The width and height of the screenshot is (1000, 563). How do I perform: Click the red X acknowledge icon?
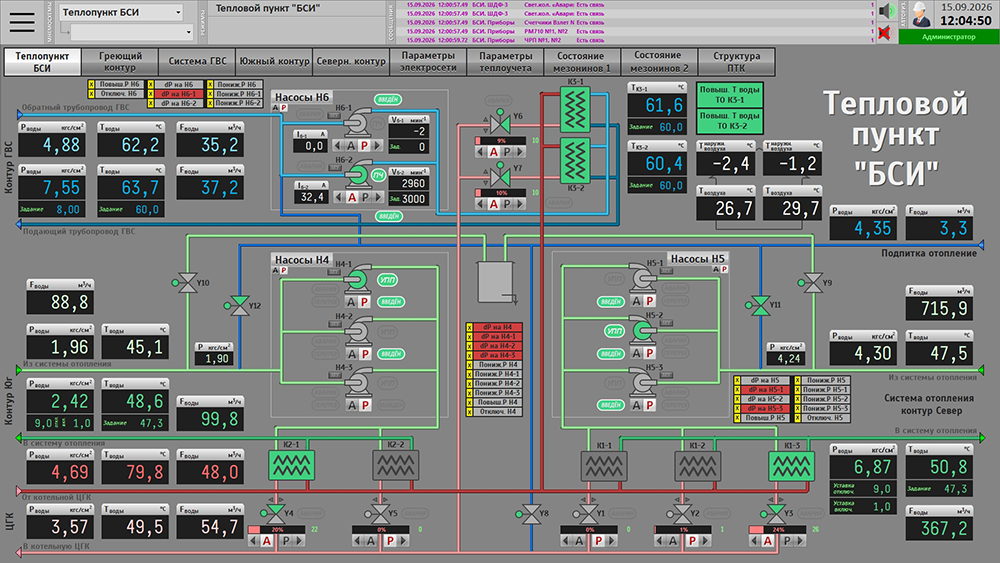885,33
